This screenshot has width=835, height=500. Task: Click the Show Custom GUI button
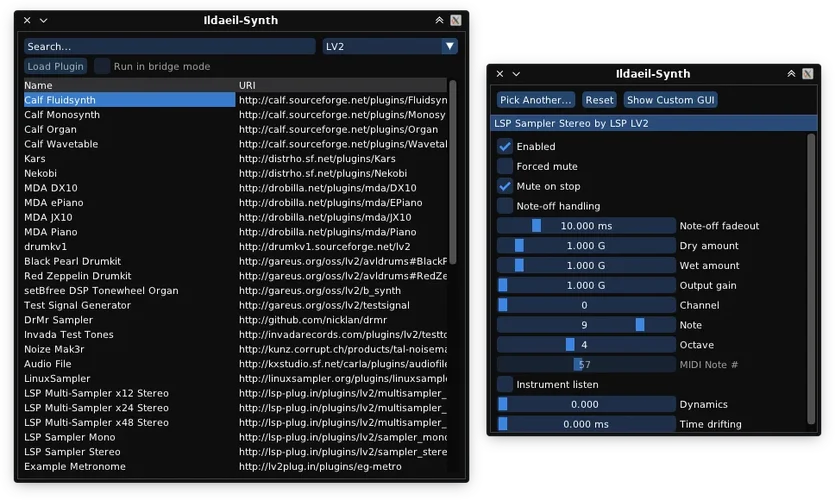pos(670,100)
